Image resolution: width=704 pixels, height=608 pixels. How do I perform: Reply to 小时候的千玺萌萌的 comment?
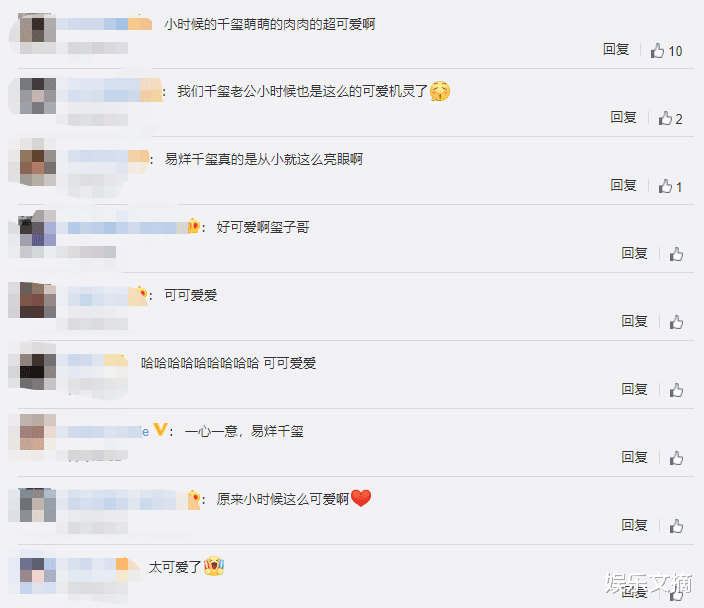tap(616, 49)
